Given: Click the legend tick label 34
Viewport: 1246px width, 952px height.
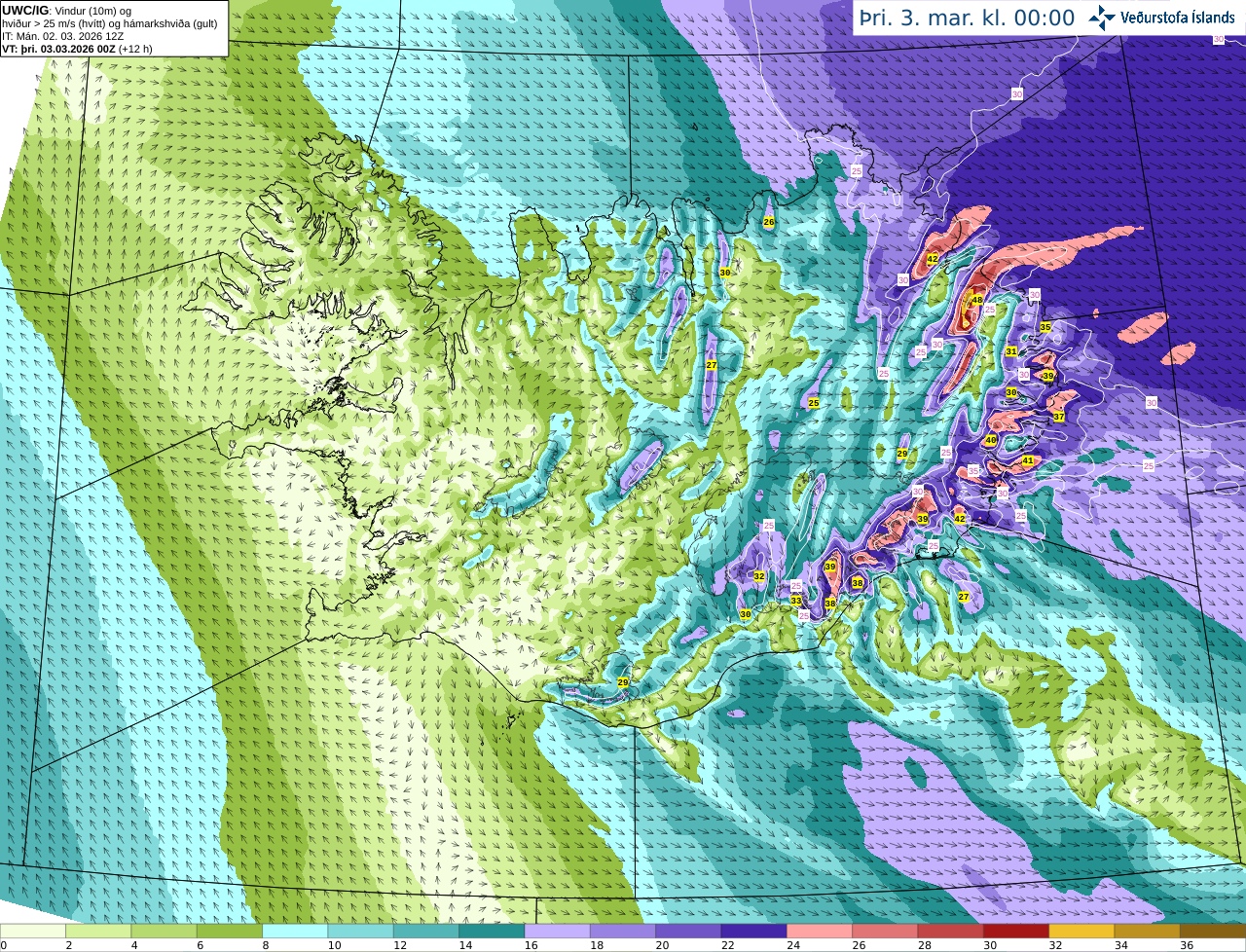Looking at the screenshot, I should [x=1121, y=945].
